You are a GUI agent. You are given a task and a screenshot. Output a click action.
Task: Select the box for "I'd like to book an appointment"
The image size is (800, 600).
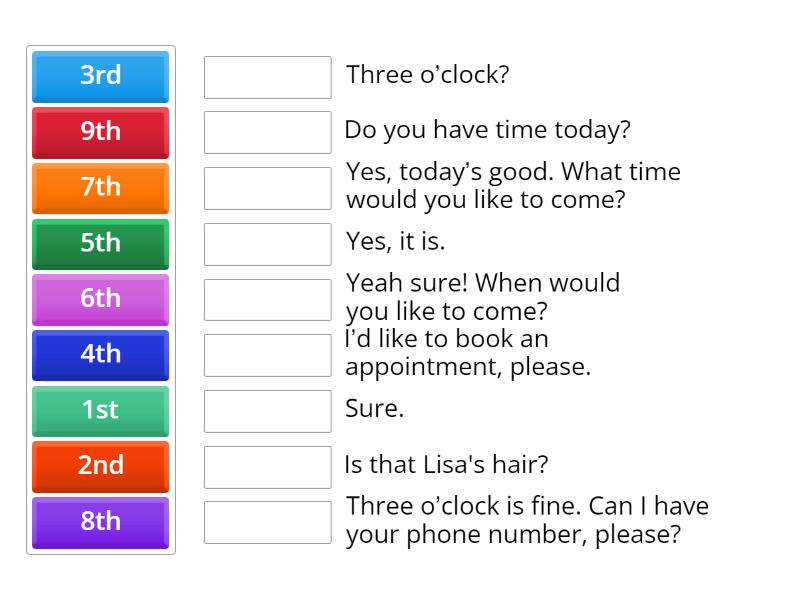pos(267,355)
